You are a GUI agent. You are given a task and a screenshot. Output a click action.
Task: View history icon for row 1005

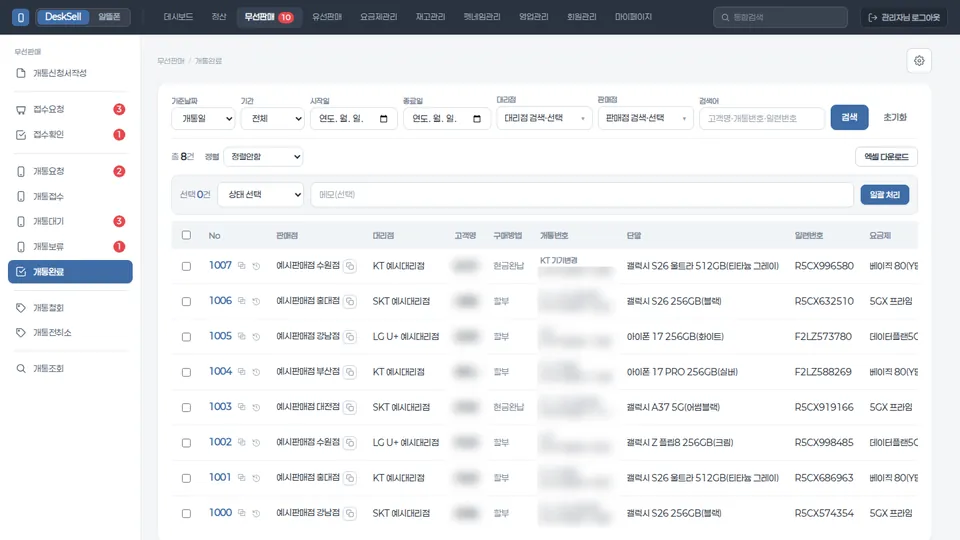coord(257,336)
